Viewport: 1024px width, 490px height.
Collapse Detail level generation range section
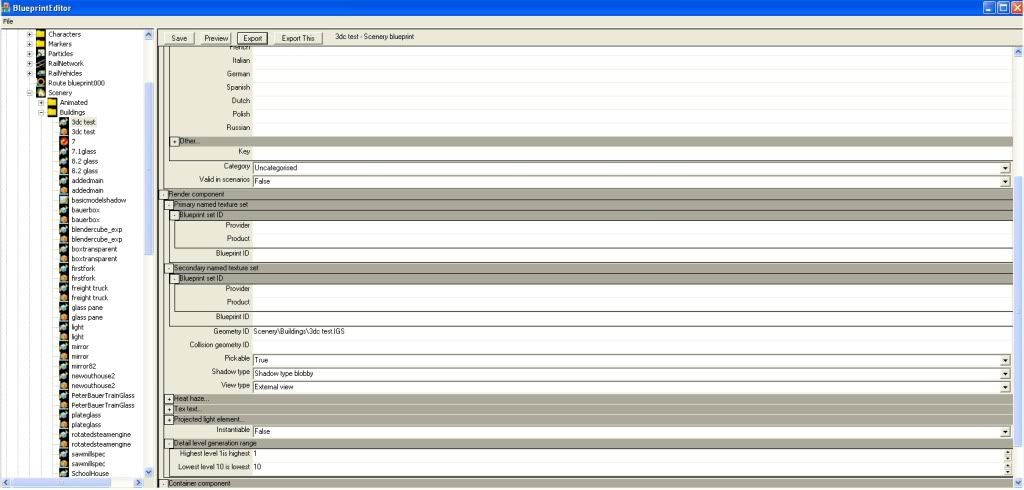[169, 443]
